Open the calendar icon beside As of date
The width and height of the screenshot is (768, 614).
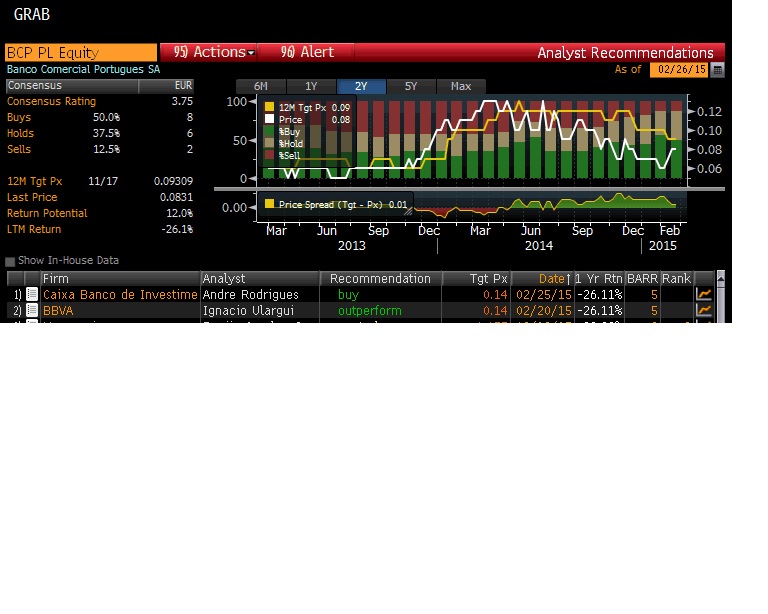click(x=717, y=70)
